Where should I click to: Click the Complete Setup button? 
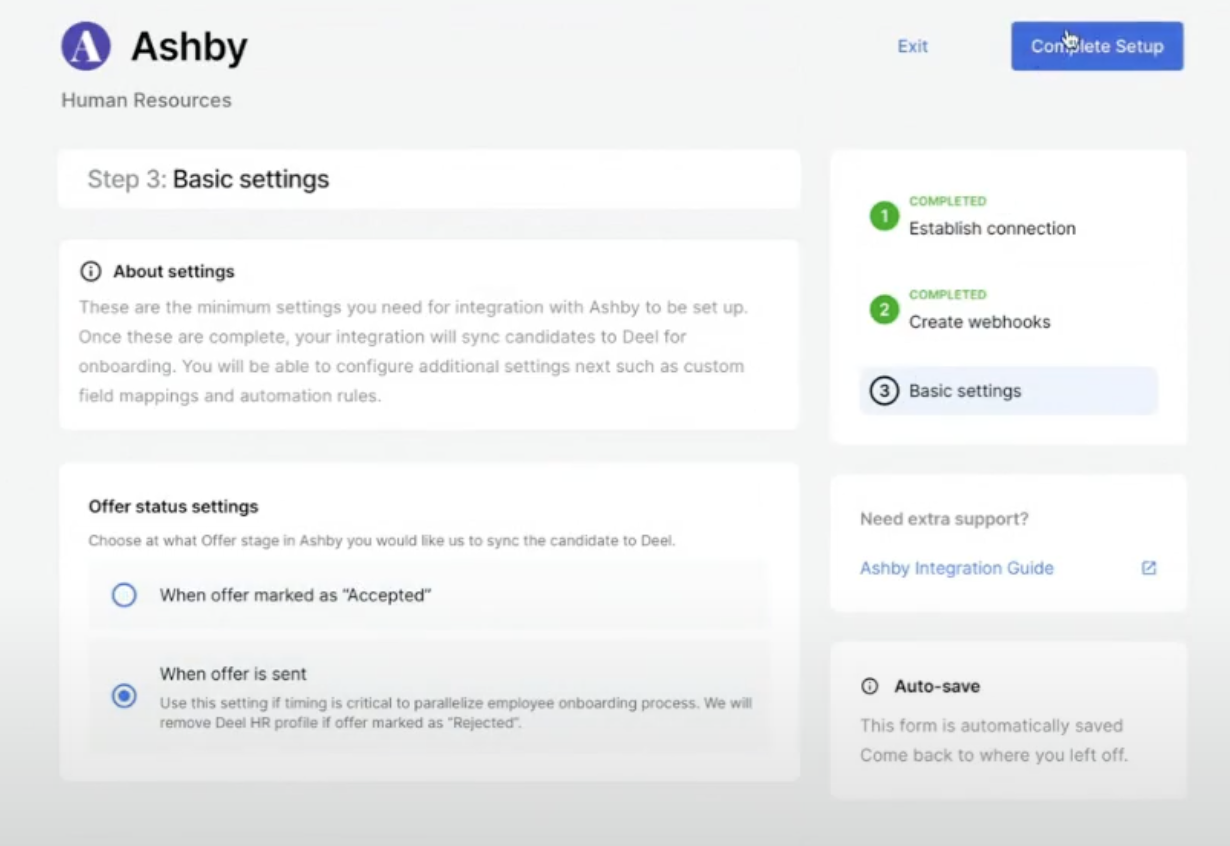1097,46
